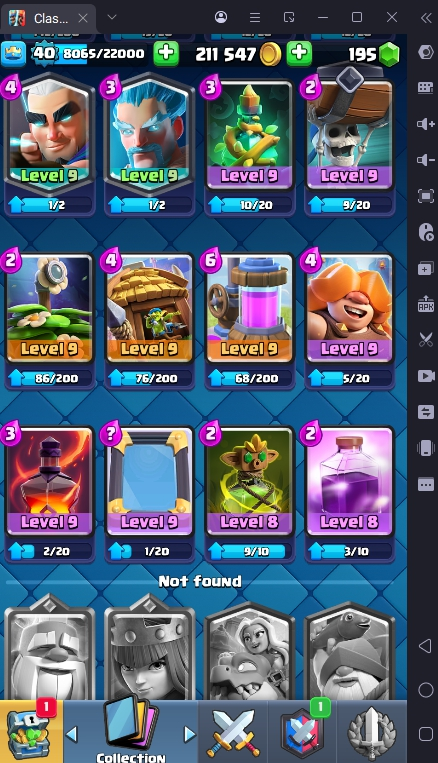Viewport: 438px width, 763px height.
Task: Open the emulator APK install icon
Action: 426,304
